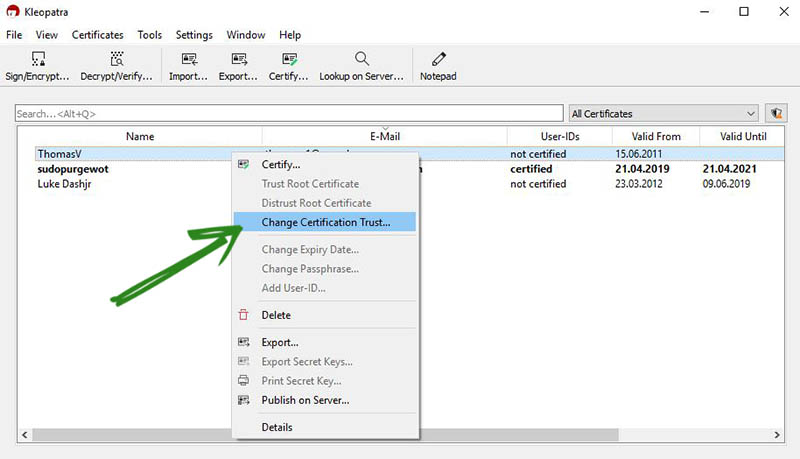Open the Decrypt/Verify tool
Viewport: 800px width, 459px height.
pos(116,66)
